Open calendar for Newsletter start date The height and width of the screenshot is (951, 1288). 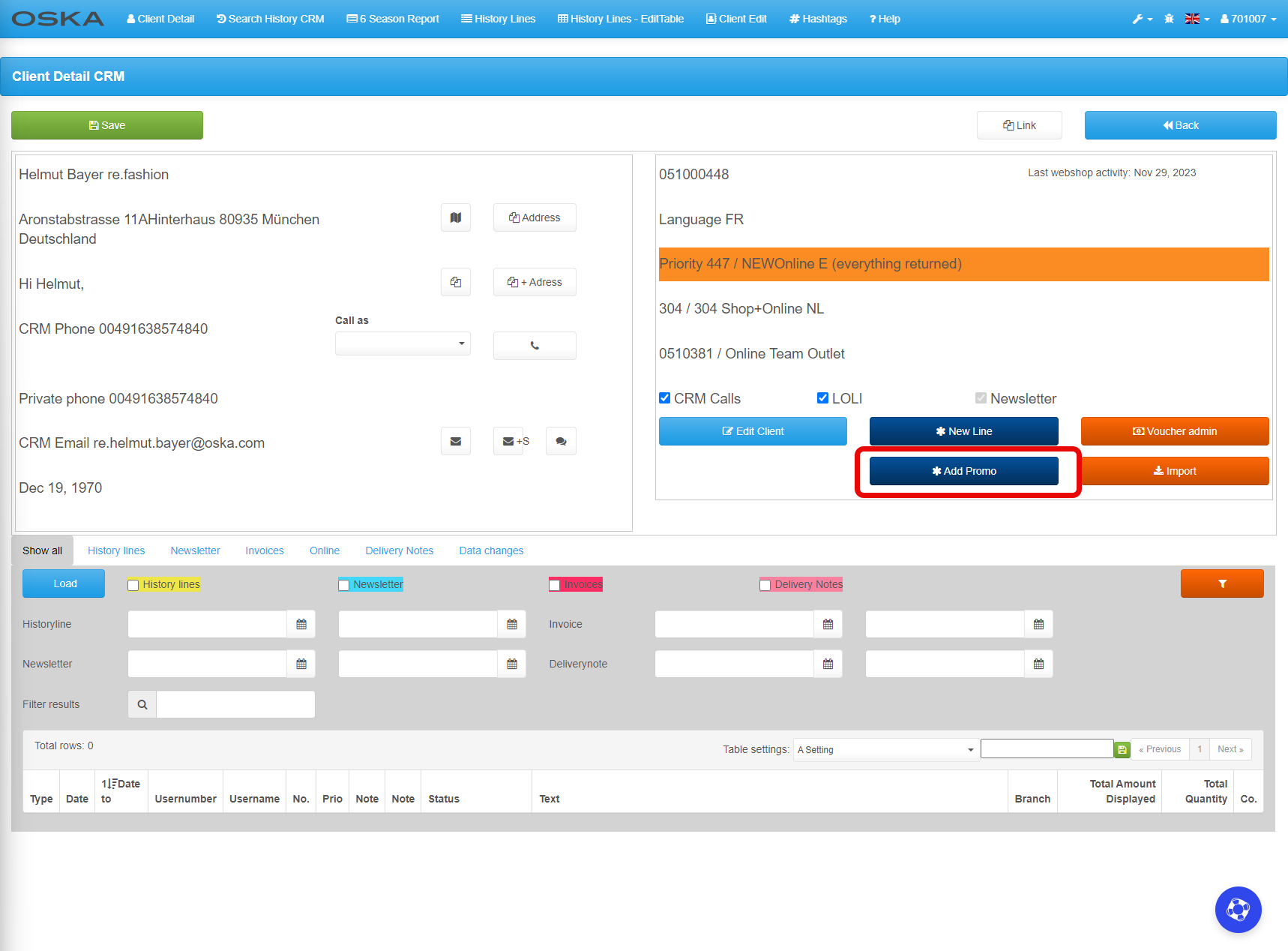tap(301, 664)
